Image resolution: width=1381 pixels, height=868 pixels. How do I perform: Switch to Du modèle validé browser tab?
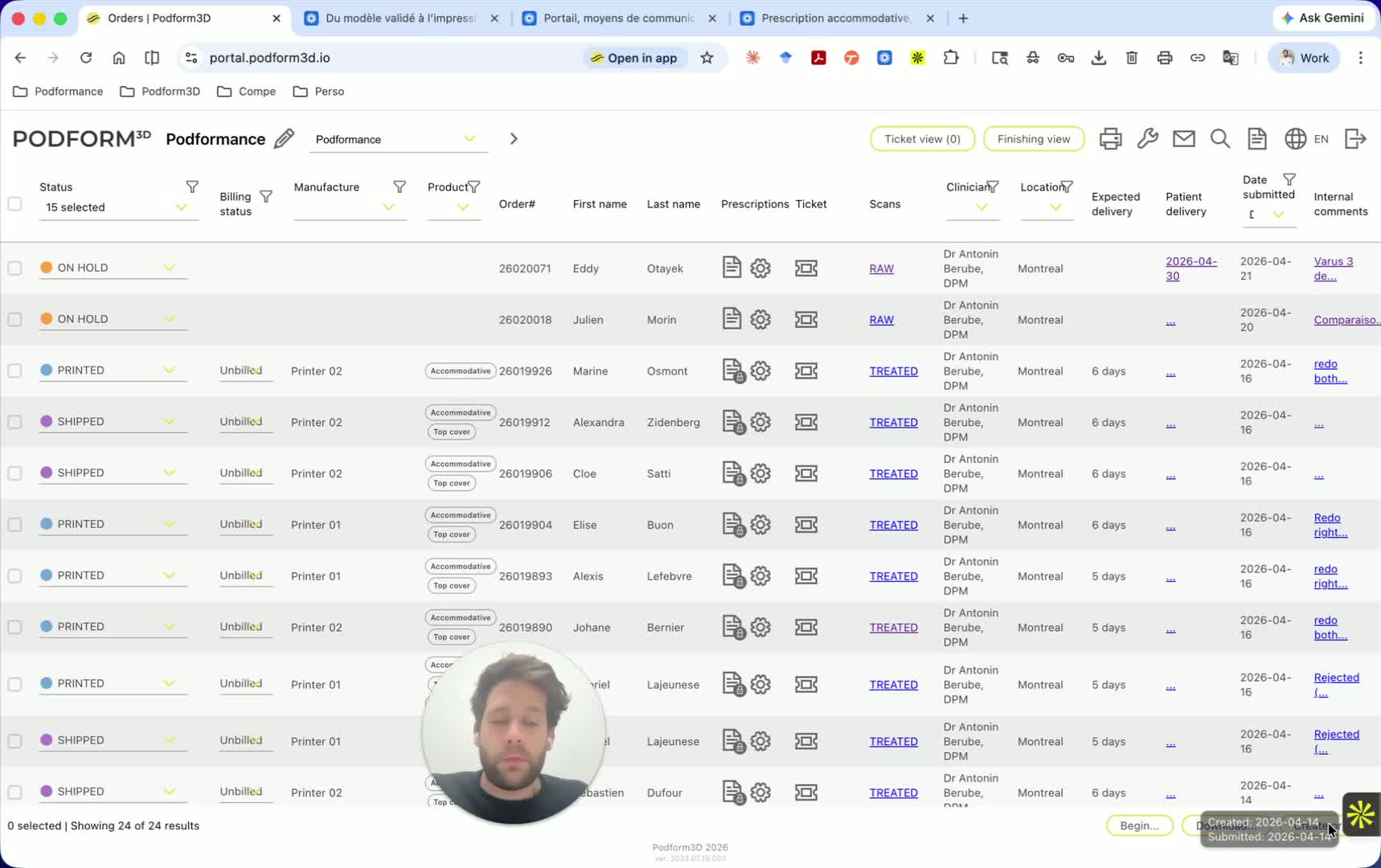(400, 18)
